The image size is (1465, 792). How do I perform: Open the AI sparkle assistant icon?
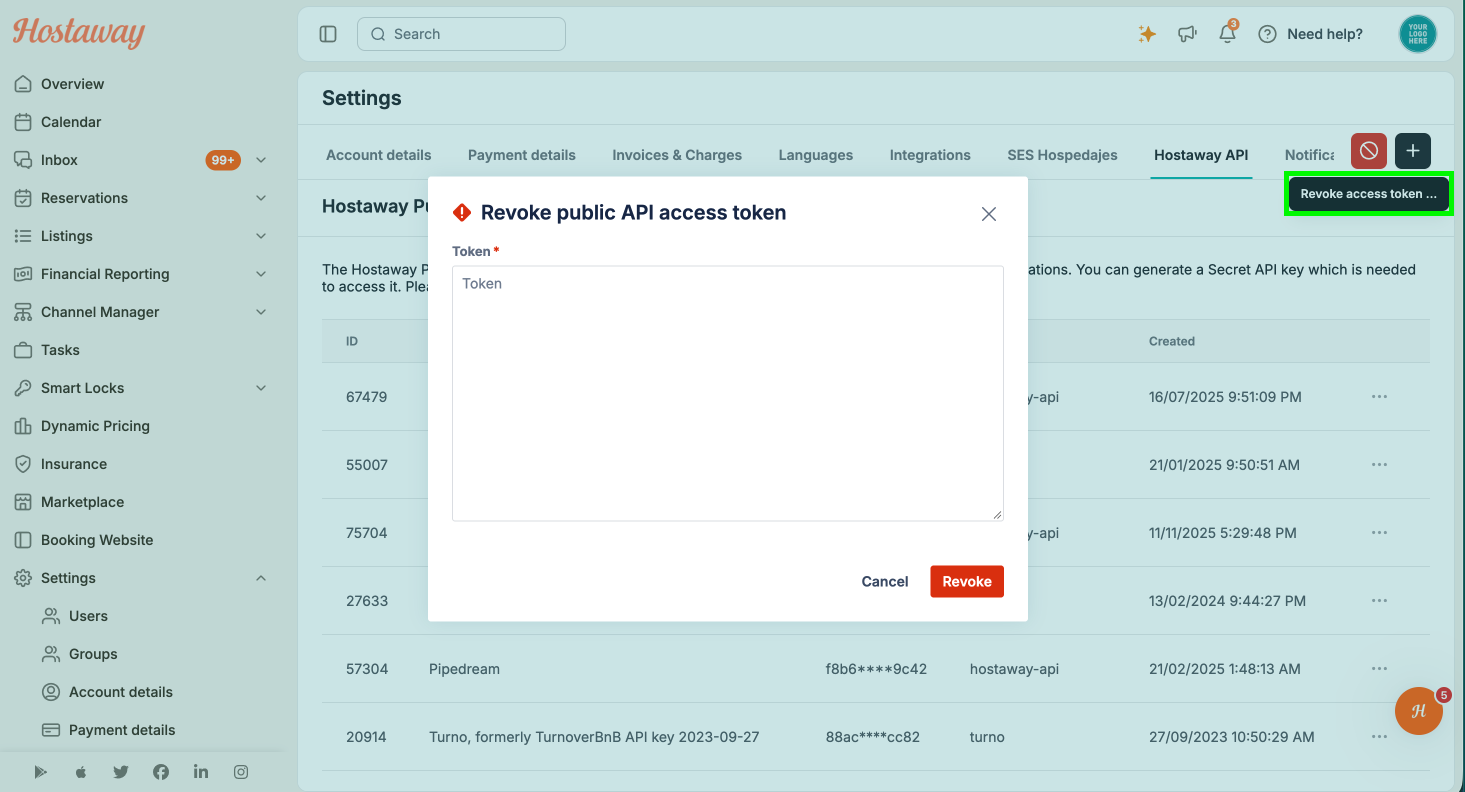pyautogui.click(x=1147, y=34)
